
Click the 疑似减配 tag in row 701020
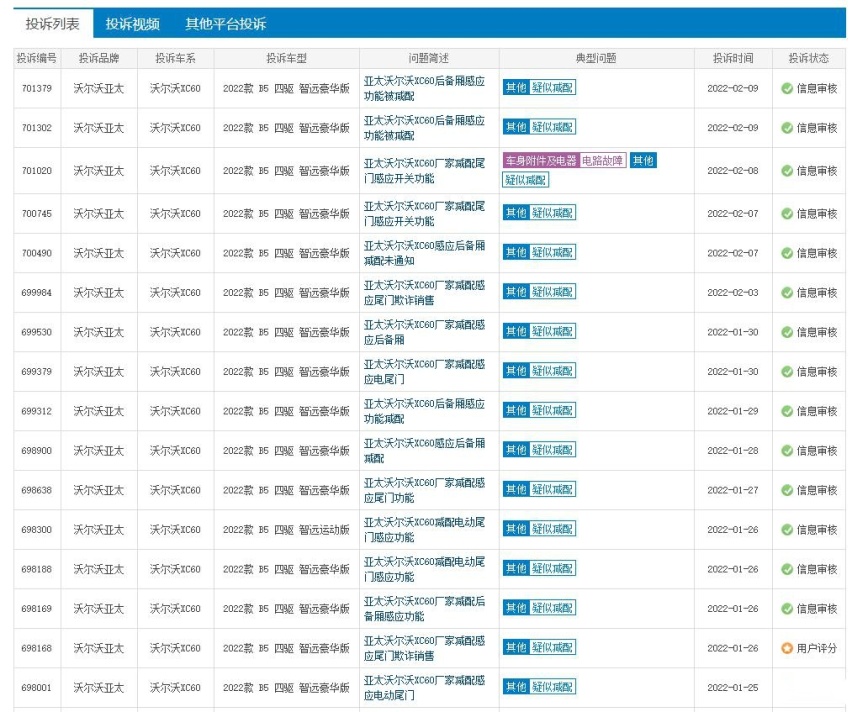coord(525,180)
